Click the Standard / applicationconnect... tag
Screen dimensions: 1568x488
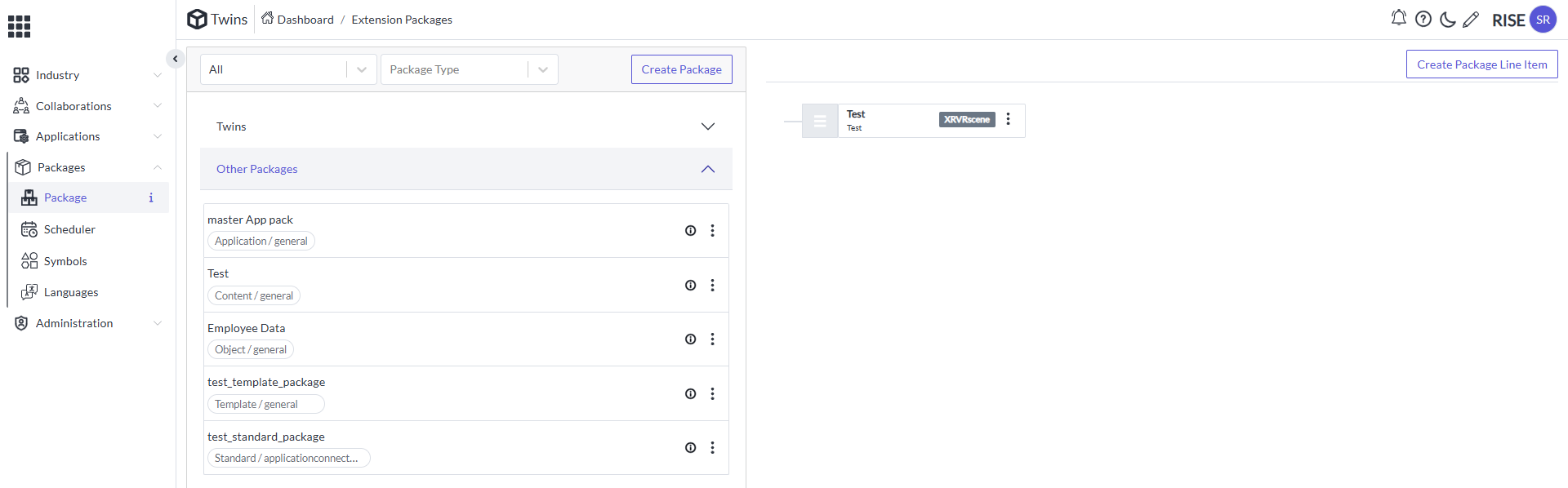tap(289, 458)
